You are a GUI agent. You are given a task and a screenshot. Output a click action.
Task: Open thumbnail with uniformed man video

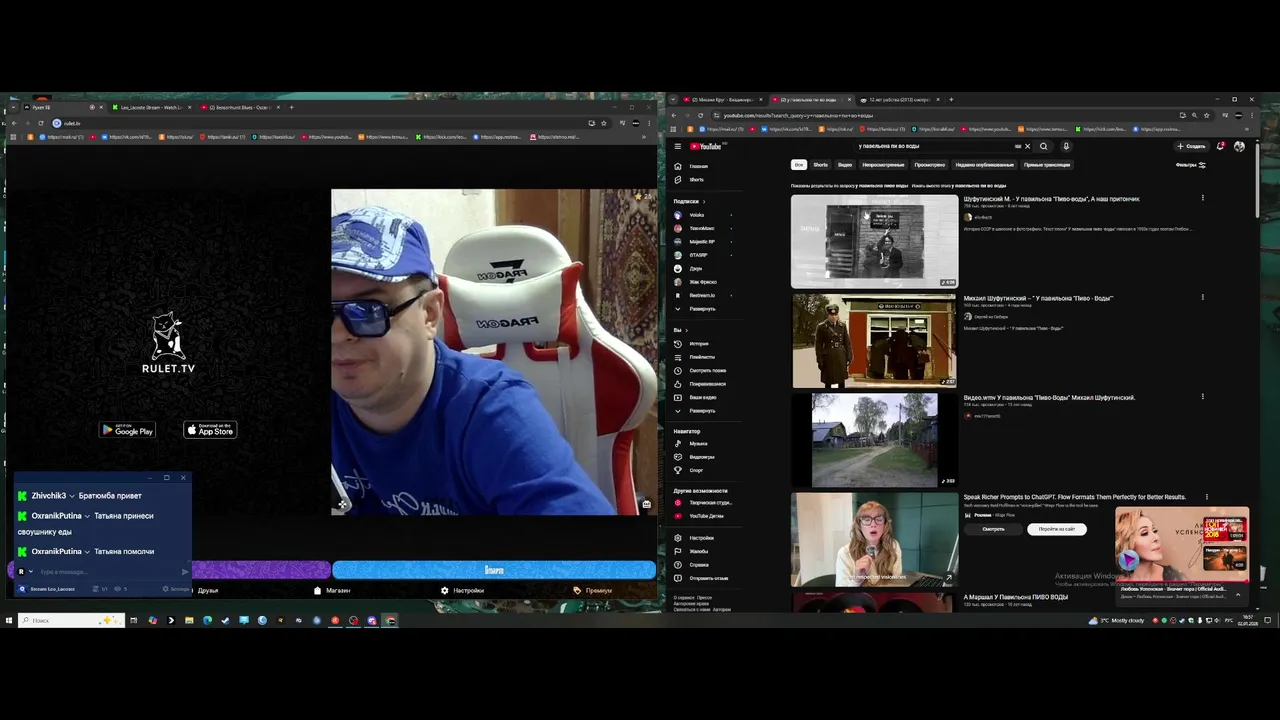pos(874,340)
